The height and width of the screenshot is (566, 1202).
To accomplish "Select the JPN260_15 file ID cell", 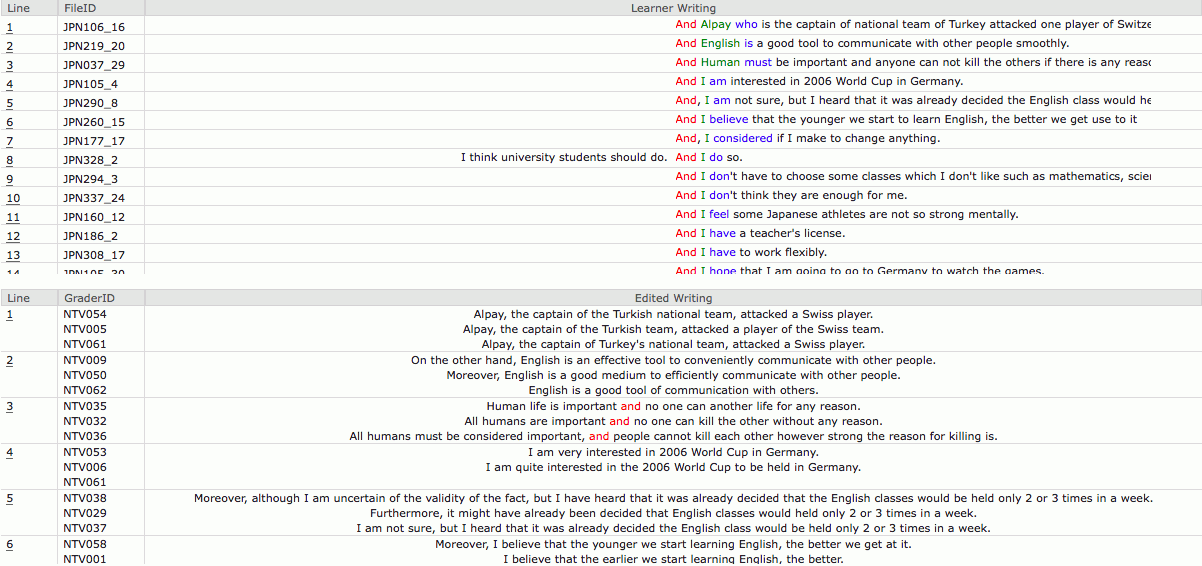I will (x=94, y=121).
